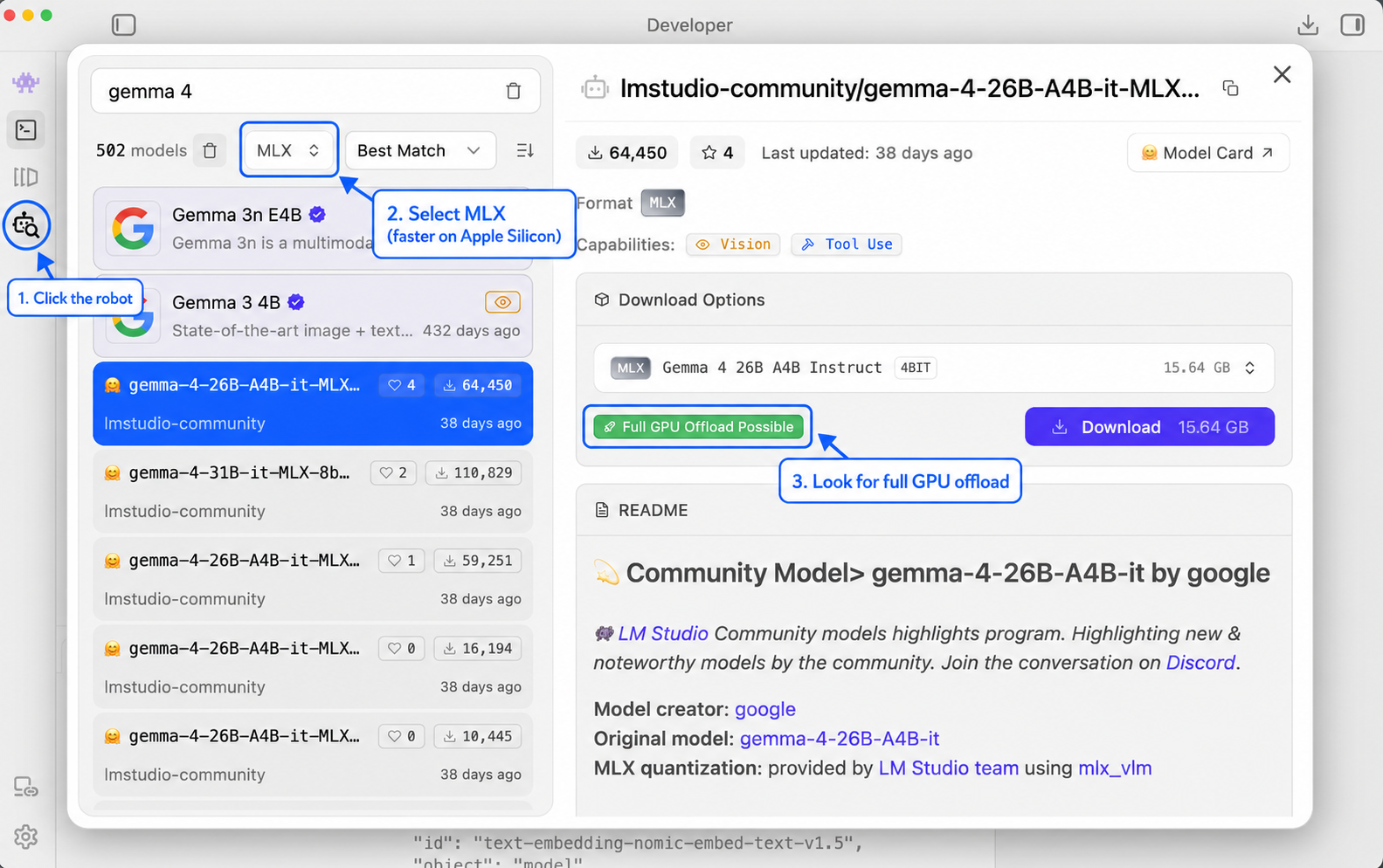Viewport: 1383px width, 868px height.
Task: Toggle the left sidebar panel in title bar
Action: [x=124, y=25]
